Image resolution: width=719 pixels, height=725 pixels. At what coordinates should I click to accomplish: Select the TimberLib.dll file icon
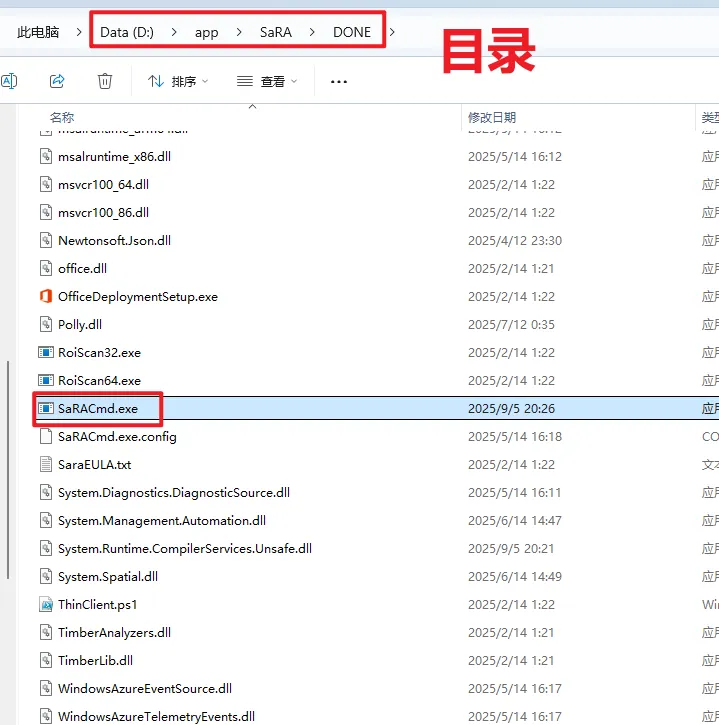click(x=46, y=660)
